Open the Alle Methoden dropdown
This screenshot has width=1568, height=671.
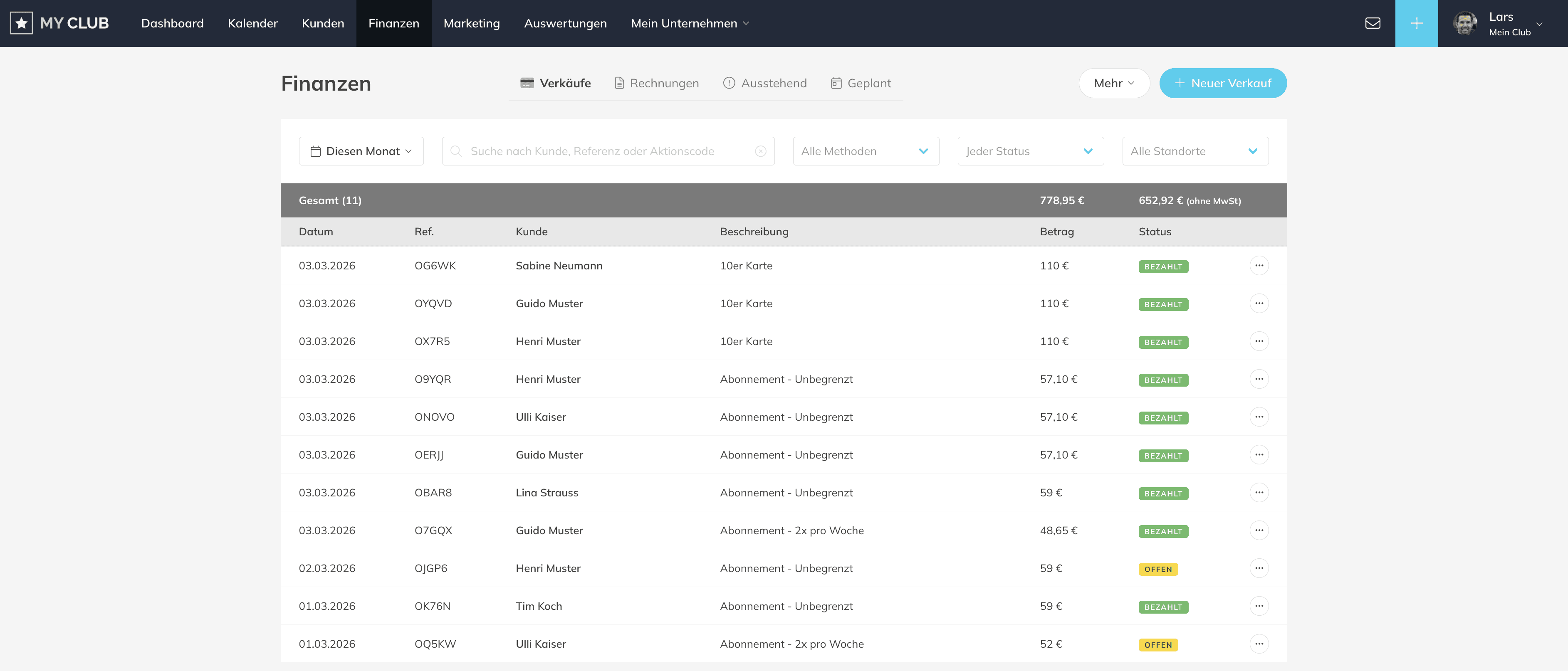click(x=865, y=151)
